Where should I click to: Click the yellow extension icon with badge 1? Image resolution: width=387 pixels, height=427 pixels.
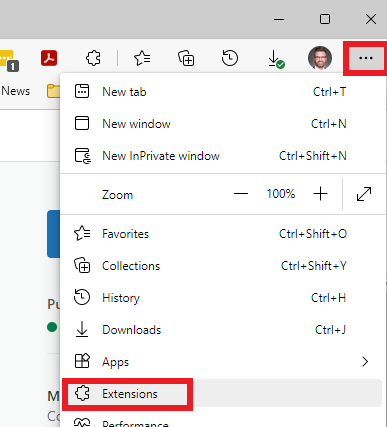pos(9,60)
